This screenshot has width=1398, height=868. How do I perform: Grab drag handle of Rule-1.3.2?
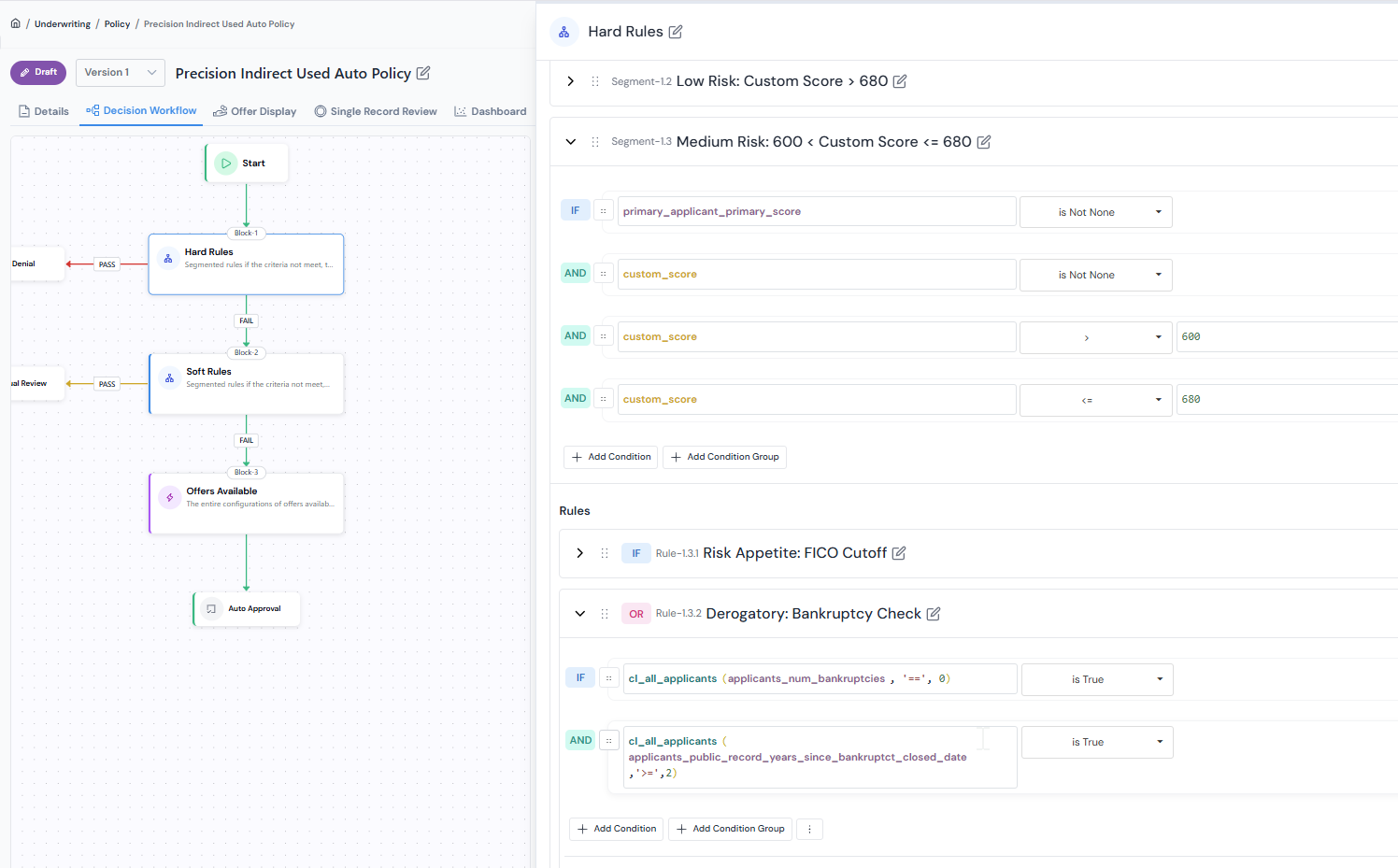[x=605, y=614]
